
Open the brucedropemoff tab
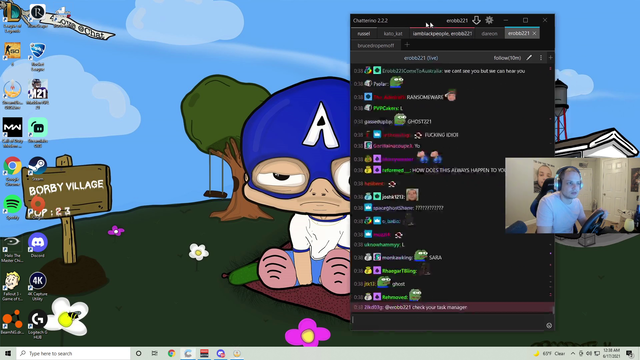(x=376, y=45)
